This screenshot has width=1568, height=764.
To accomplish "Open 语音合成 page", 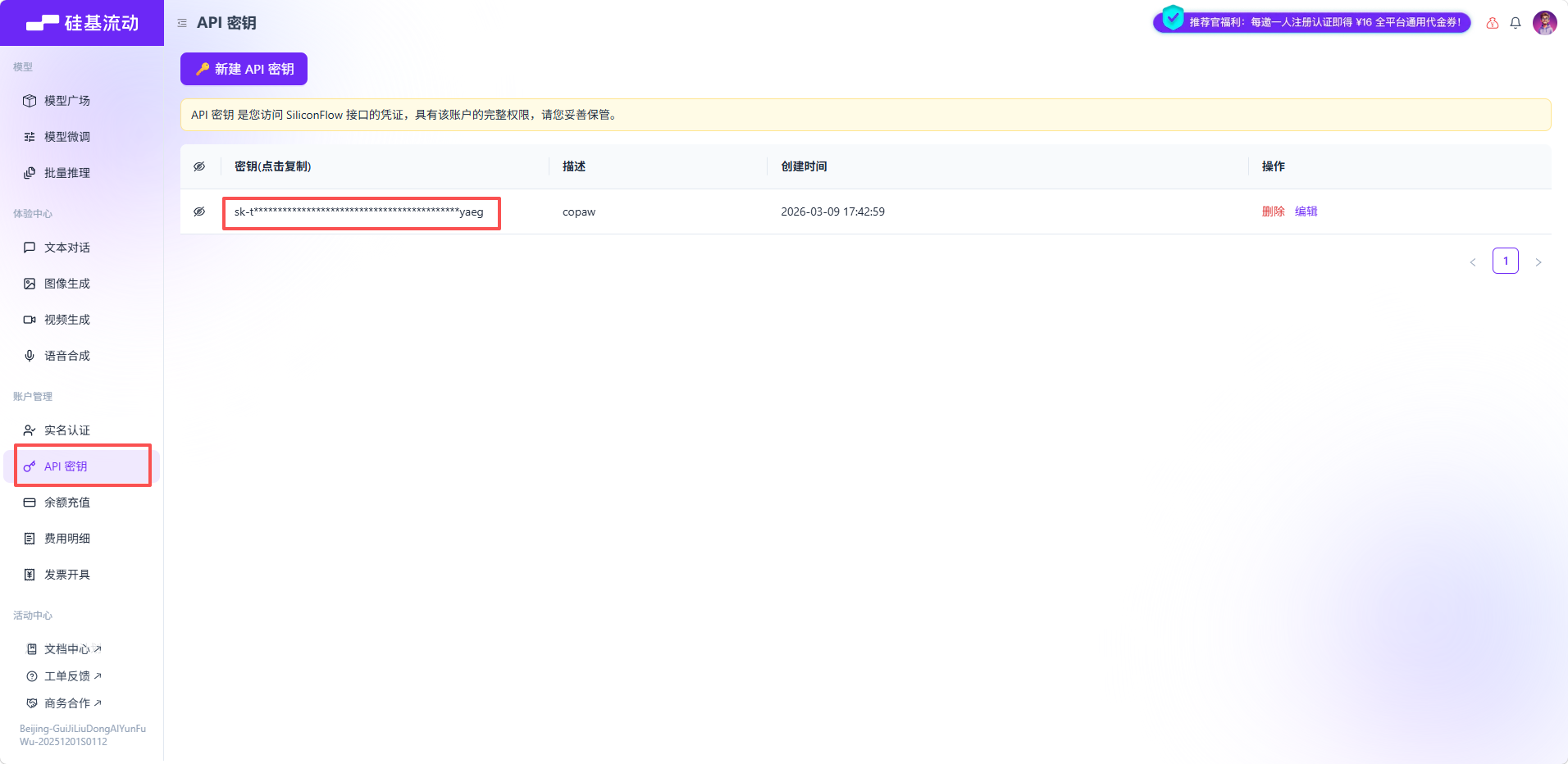I will coord(67,356).
